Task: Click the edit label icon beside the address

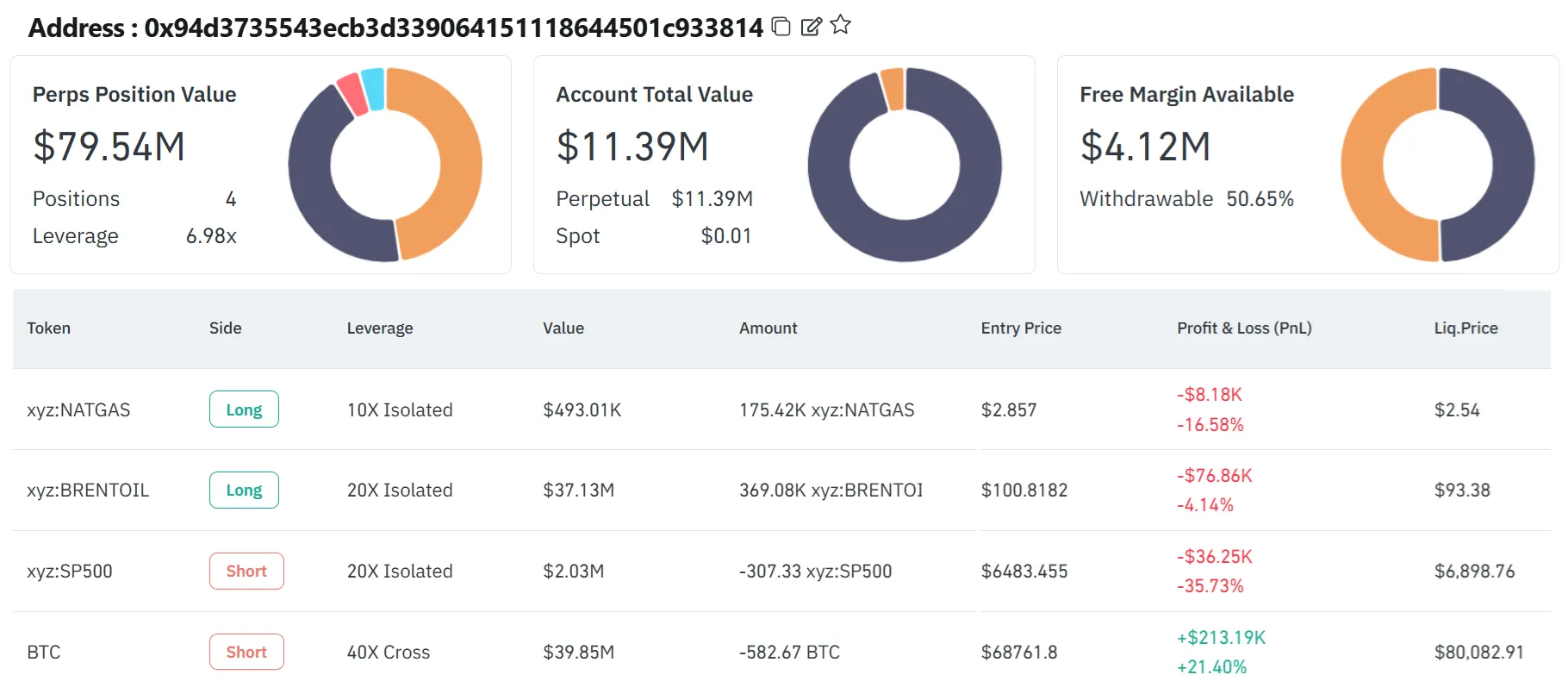Action: tap(811, 27)
